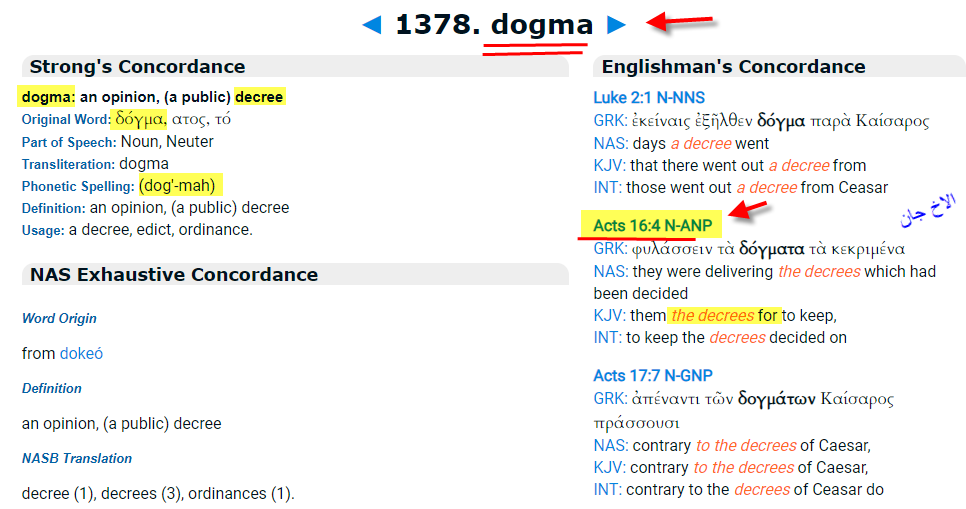Click the 1378. dogma page title
The width and height of the screenshot is (966, 509).
[494, 25]
